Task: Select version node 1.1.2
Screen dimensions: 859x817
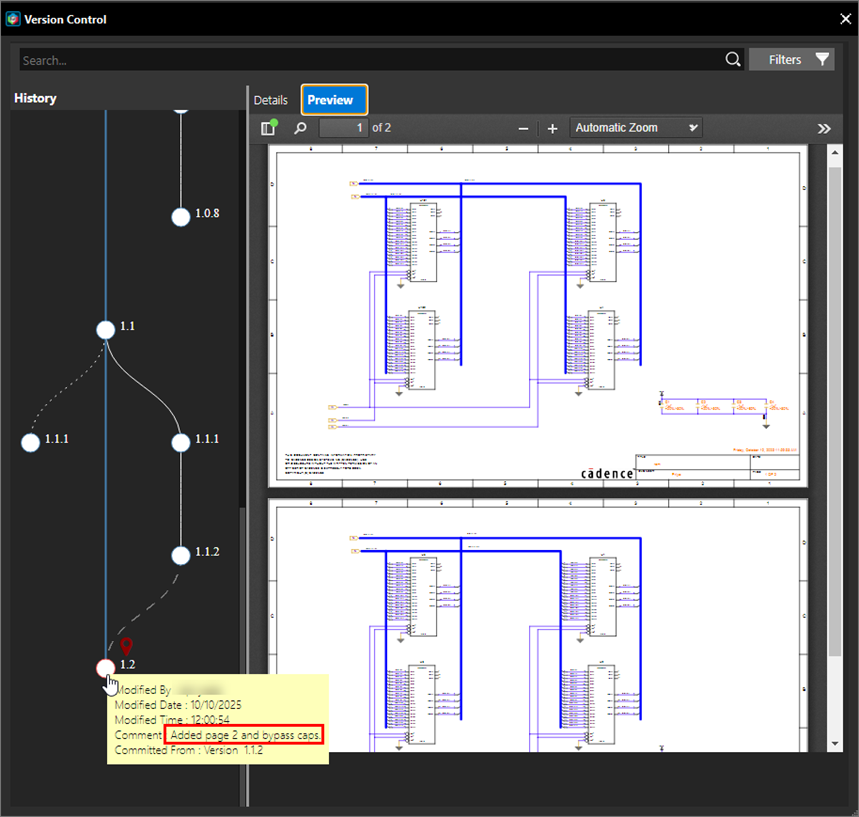Action: (x=180, y=555)
